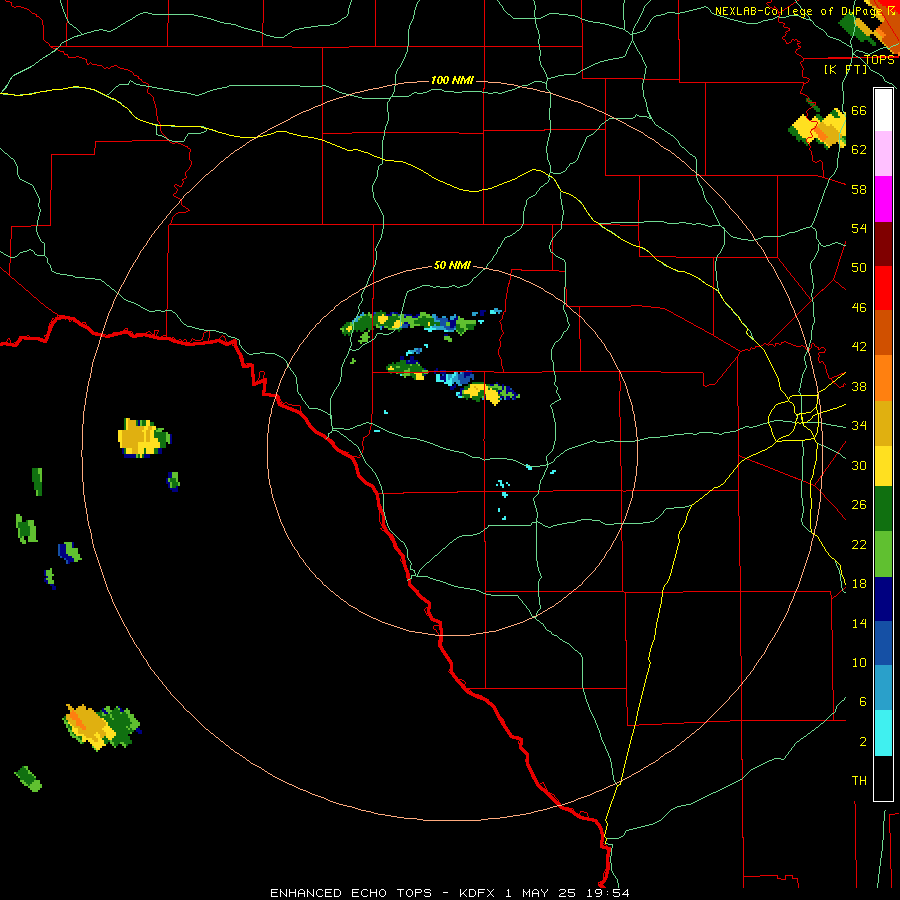900x900 pixels.
Task: Click the "100 NMI" range ring label
Action: pos(452,80)
